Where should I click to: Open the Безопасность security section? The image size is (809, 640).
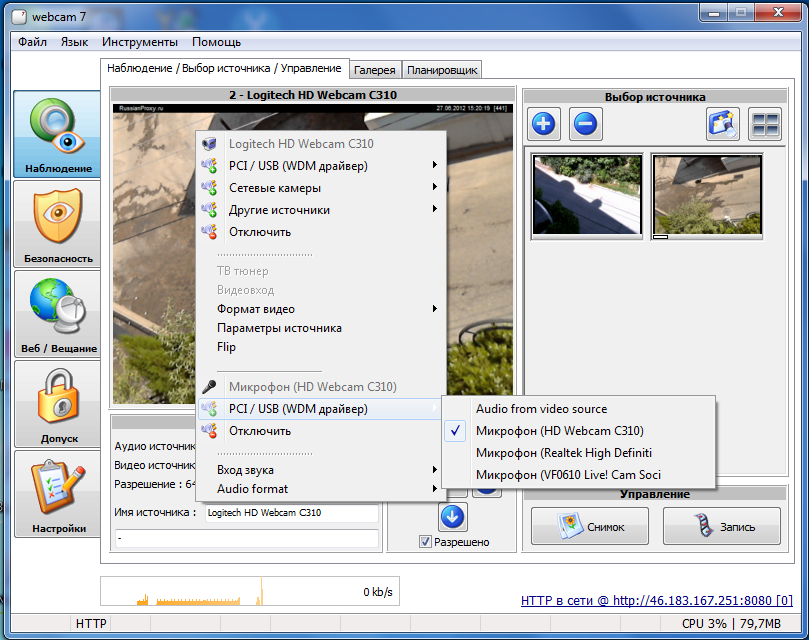[x=57, y=224]
